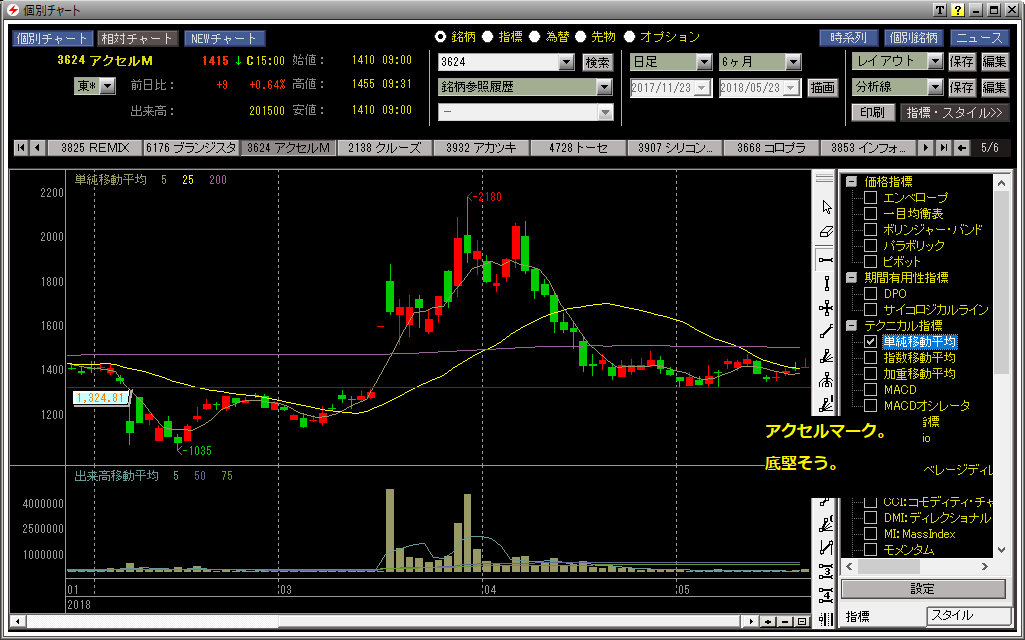Enable the 指数移動平均 checkbox

(870, 358)
